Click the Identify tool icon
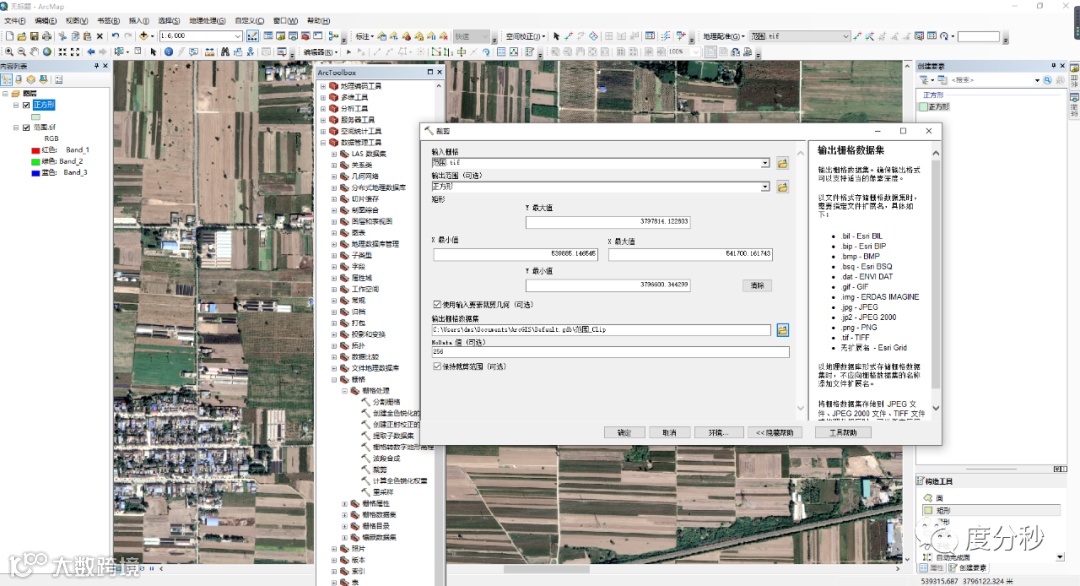Viewport: 1080px width, 586px height. [x=168, y=52]
